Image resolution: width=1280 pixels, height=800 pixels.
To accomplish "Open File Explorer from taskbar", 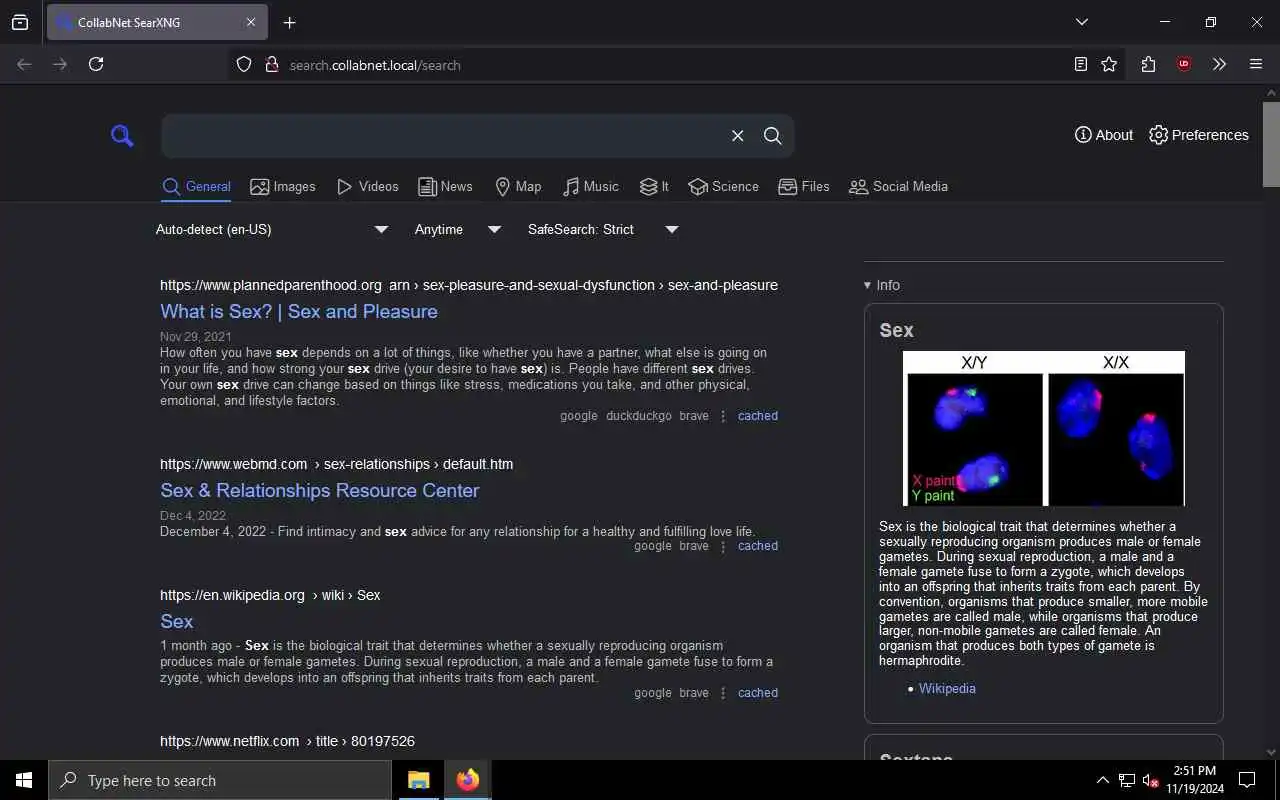I will tap(419, 780).
